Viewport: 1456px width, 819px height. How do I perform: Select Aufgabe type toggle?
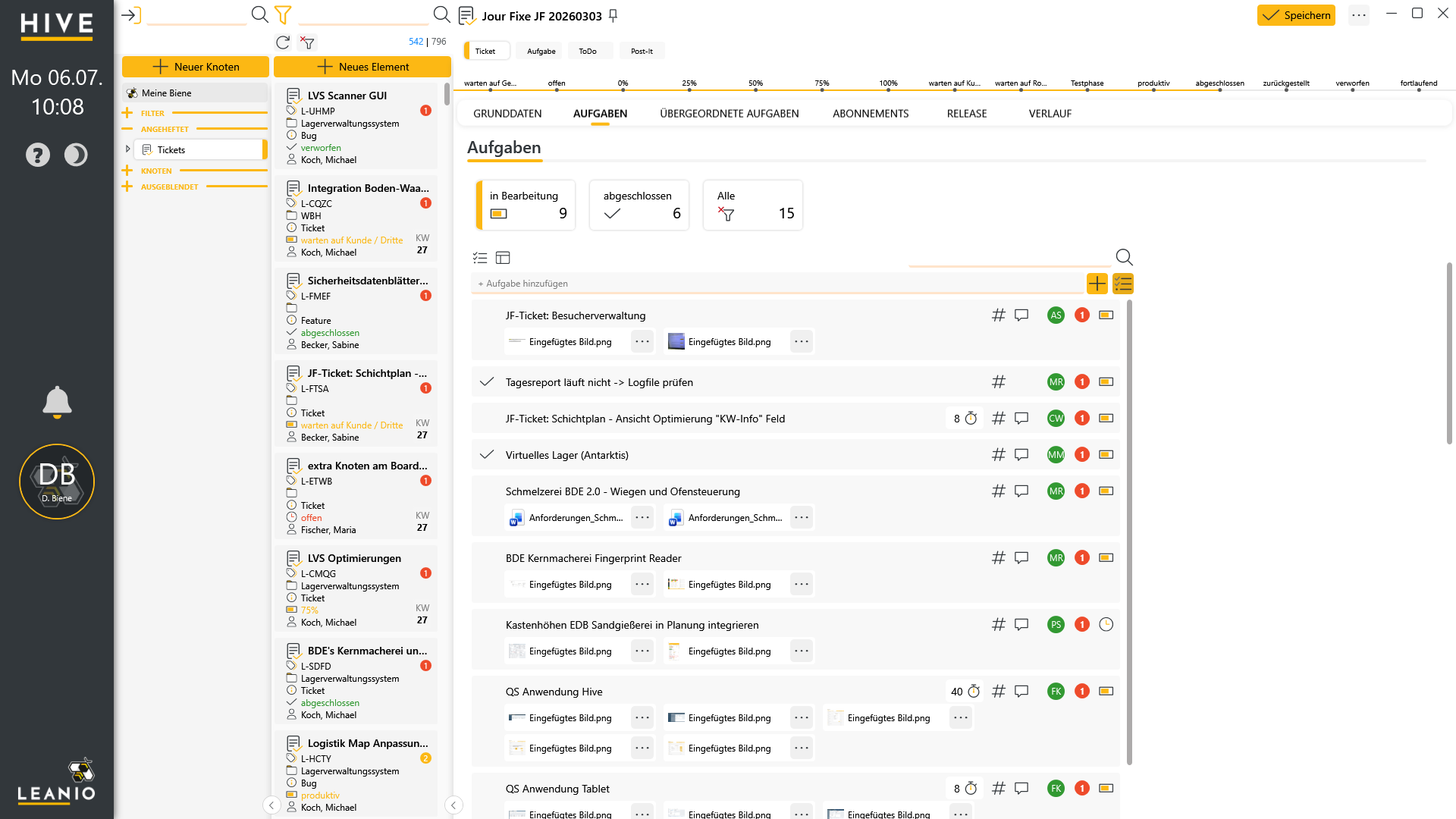[541, 51]
